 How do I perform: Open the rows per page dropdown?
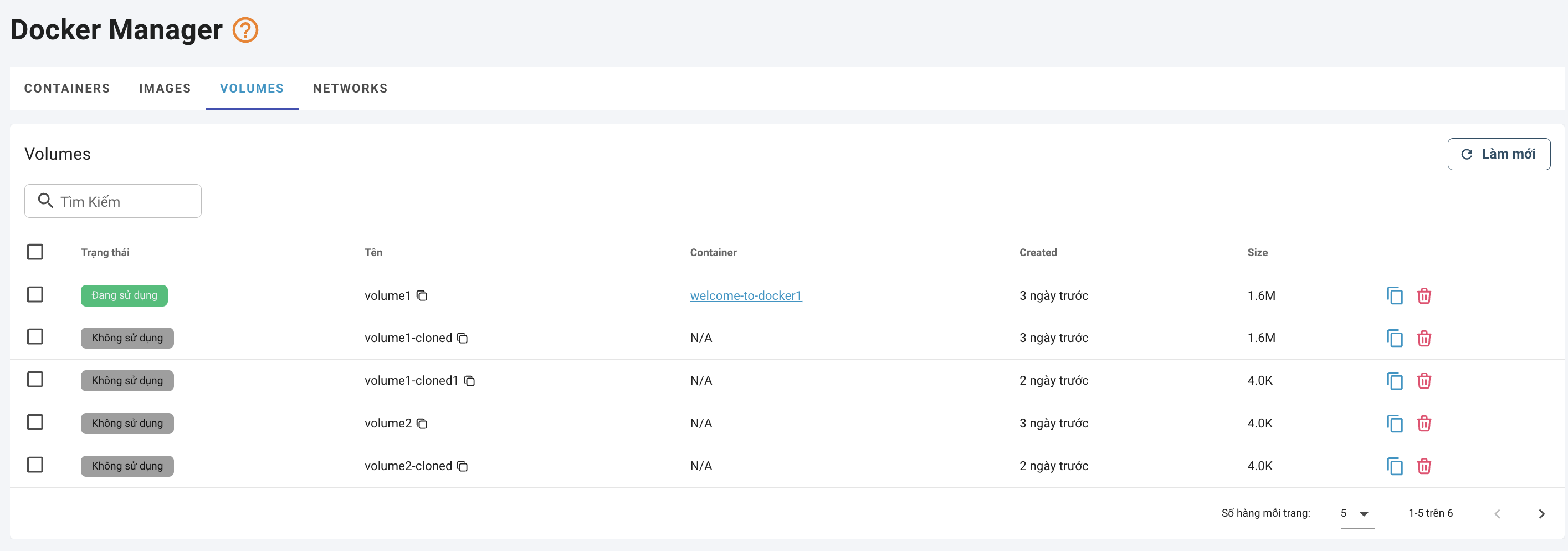pyautogui.click(x=1357, y=514)
